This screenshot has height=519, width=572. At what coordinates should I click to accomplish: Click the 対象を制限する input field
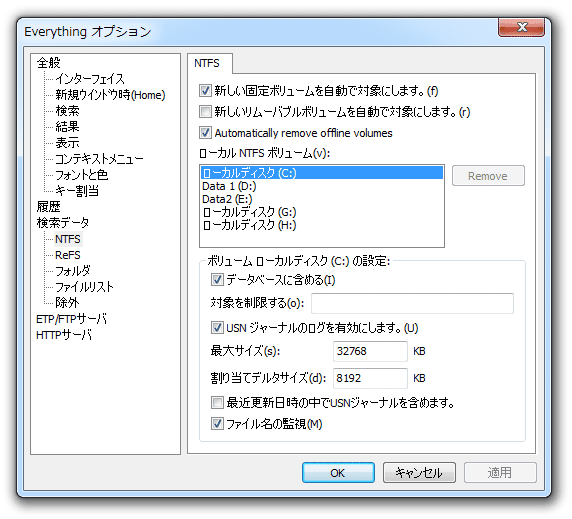pos(412,303)
